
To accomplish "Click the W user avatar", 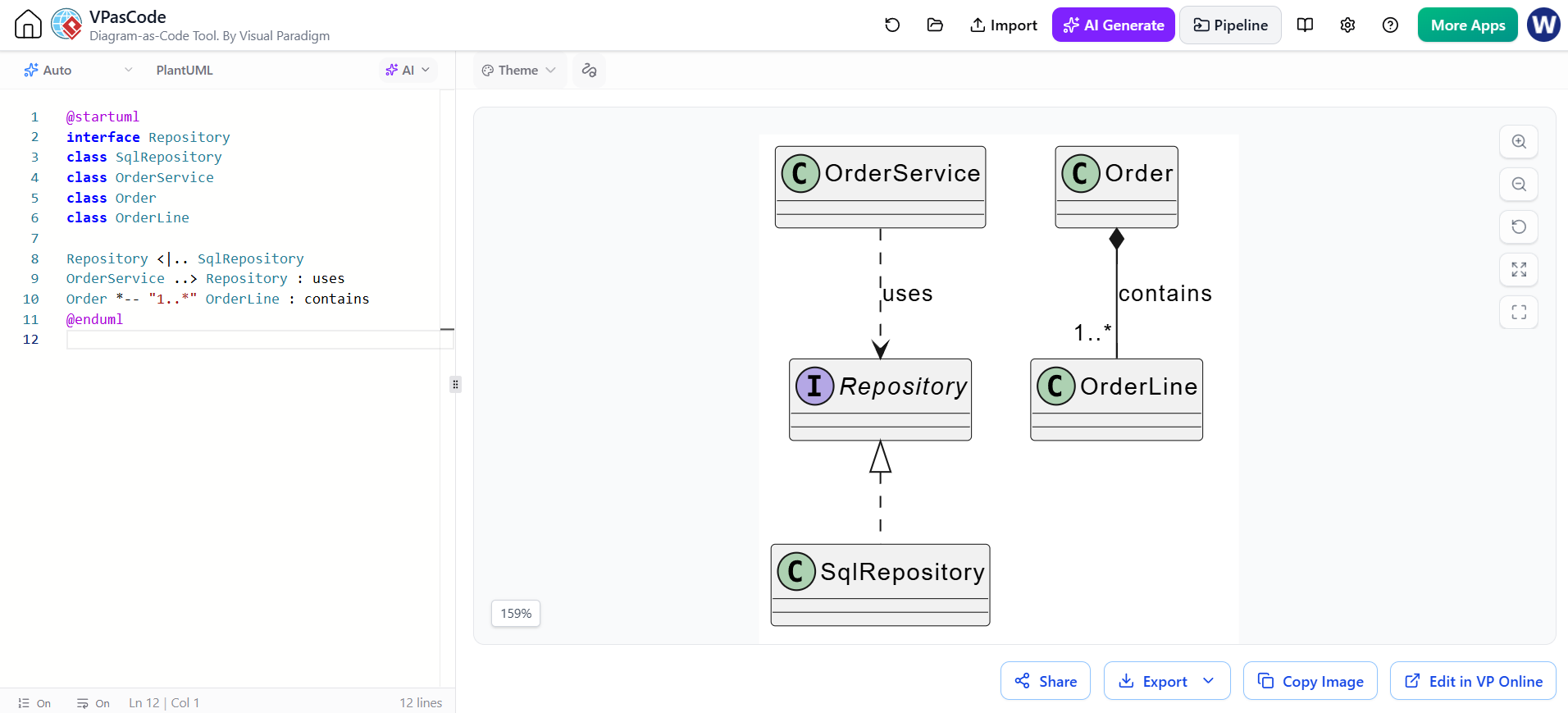I will coord(1543,25).
